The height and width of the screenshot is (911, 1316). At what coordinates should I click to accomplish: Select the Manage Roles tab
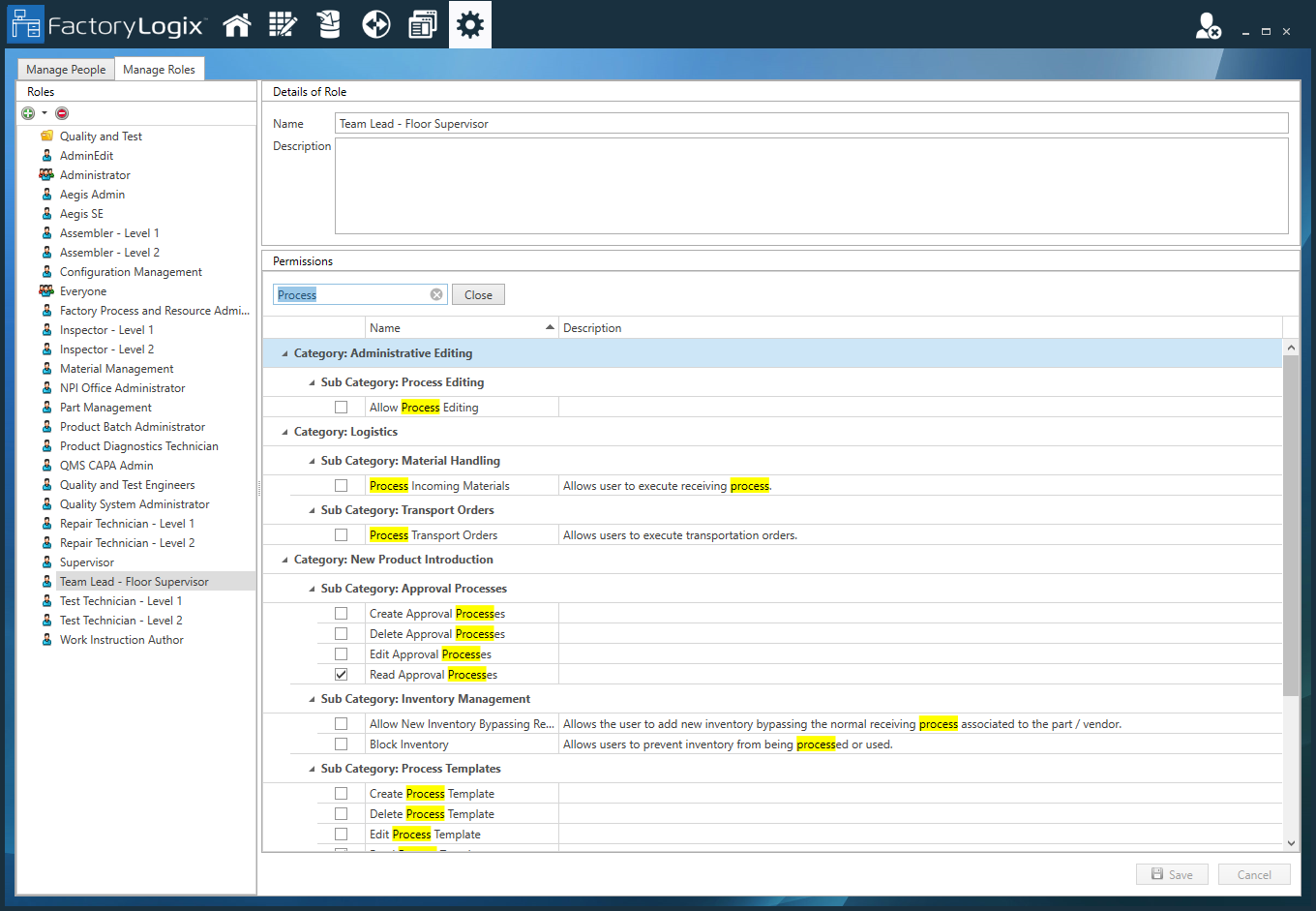(160, 69)
